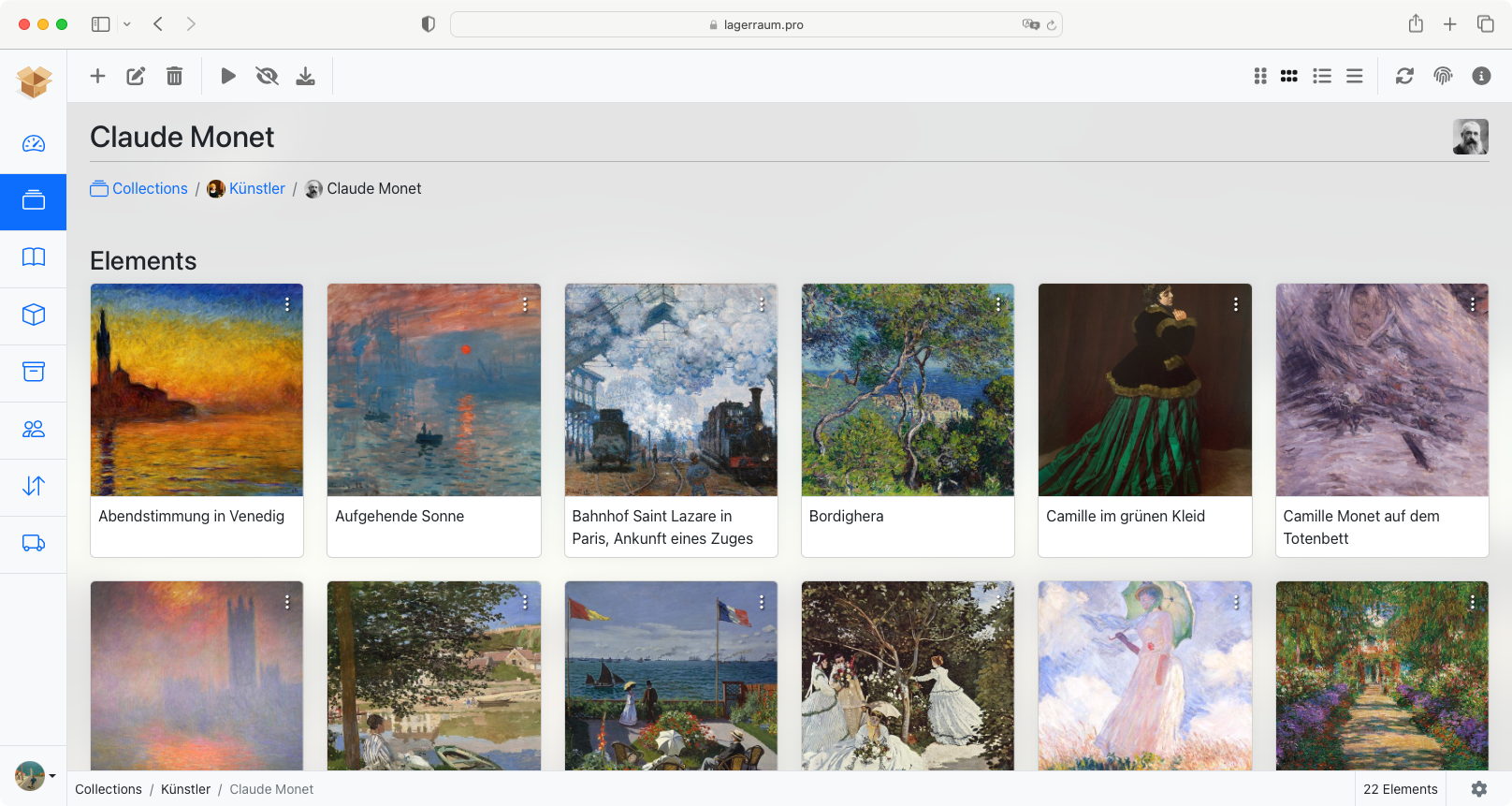Viewport: 1512px width, 806px height.
Task: Click the privacy shield icon
Action: (429, 24)
